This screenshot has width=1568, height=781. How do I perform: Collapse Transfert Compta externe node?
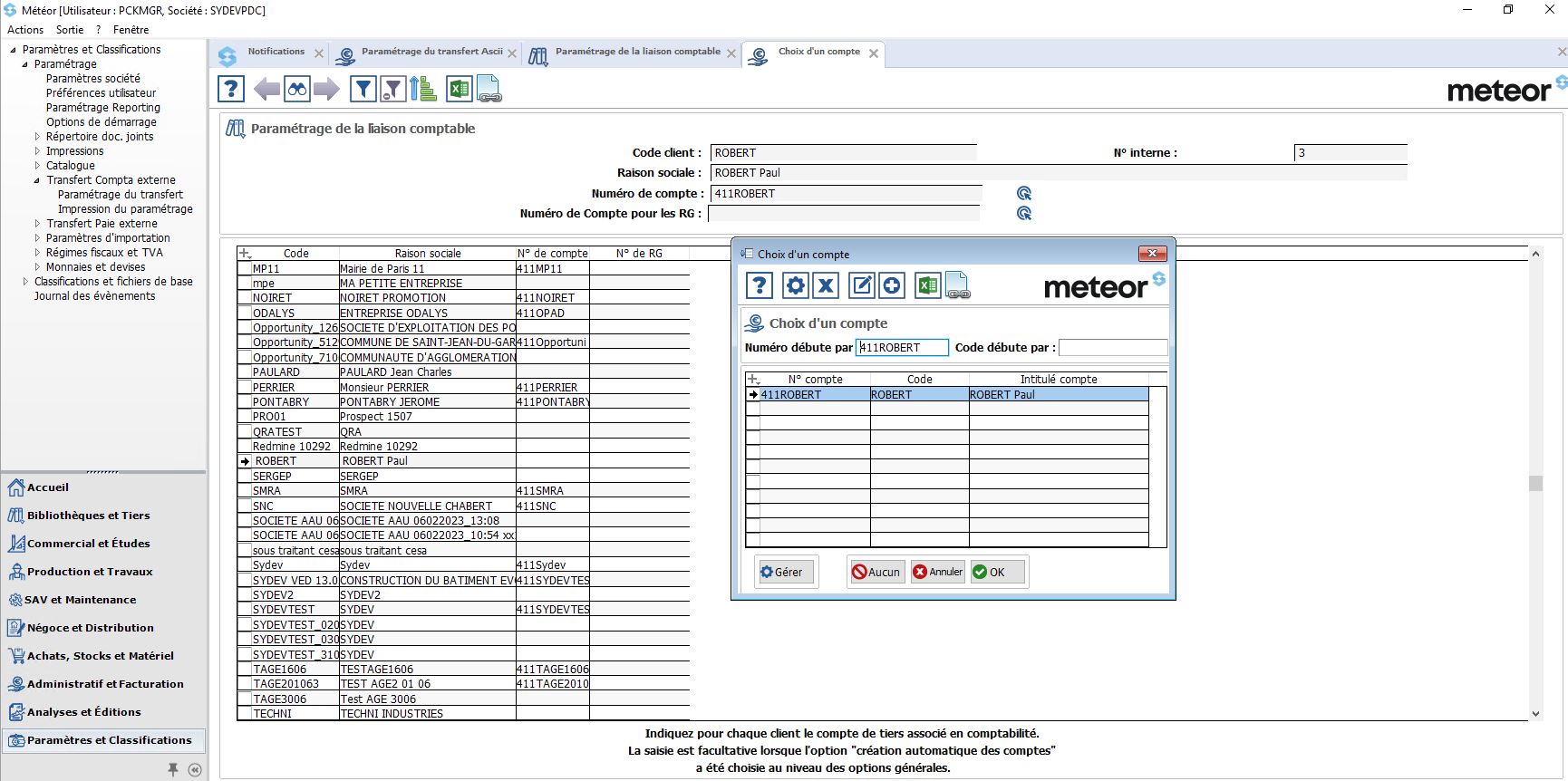click(x=37, y=180)
